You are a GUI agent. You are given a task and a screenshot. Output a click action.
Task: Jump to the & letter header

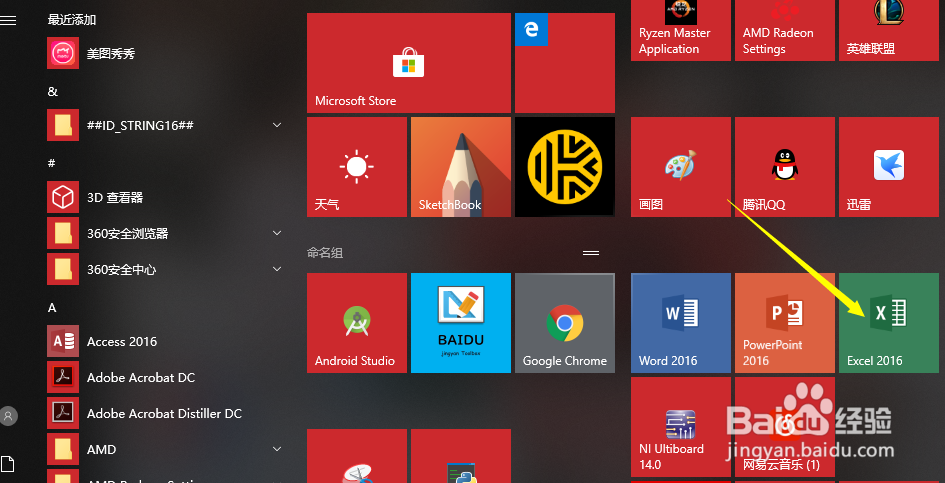click(53, 92)
